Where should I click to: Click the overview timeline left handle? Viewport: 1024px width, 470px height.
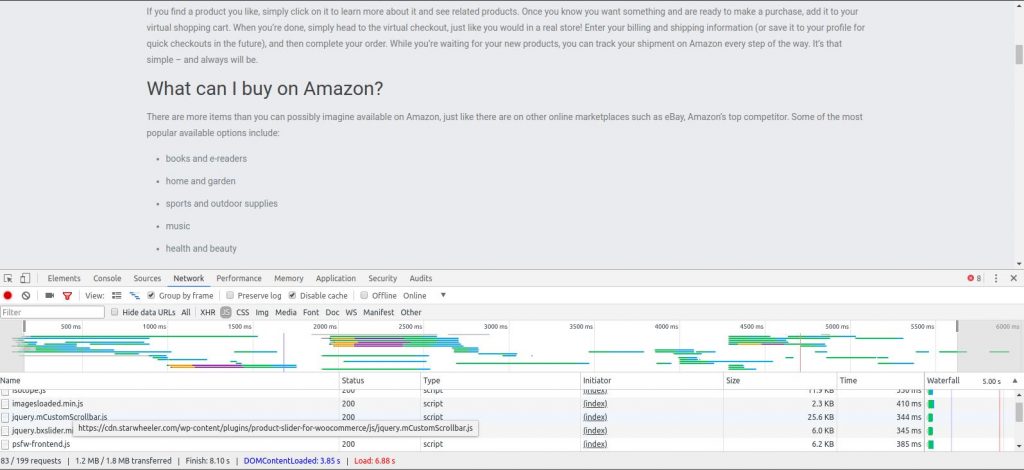point(24,326)
